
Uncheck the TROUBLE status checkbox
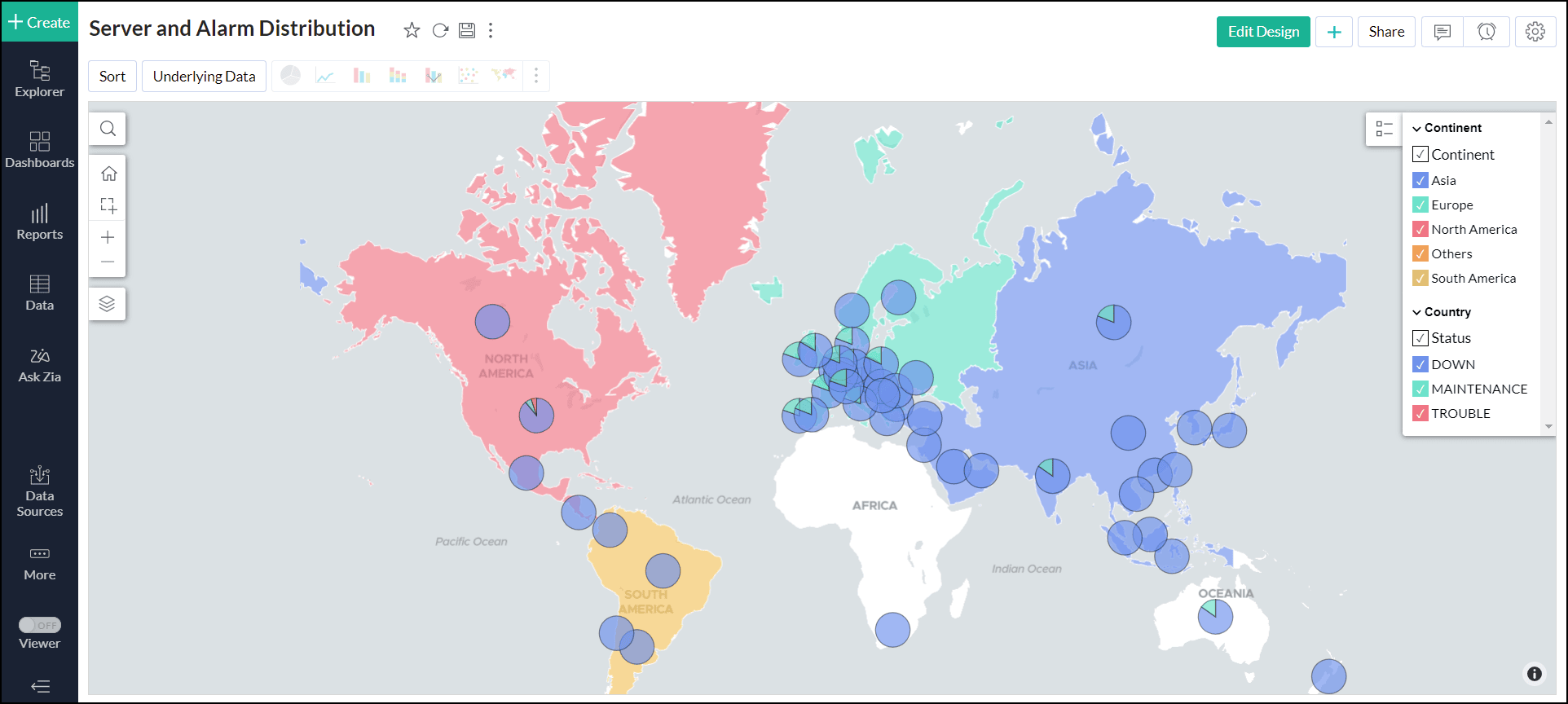tap(1420, 413)
